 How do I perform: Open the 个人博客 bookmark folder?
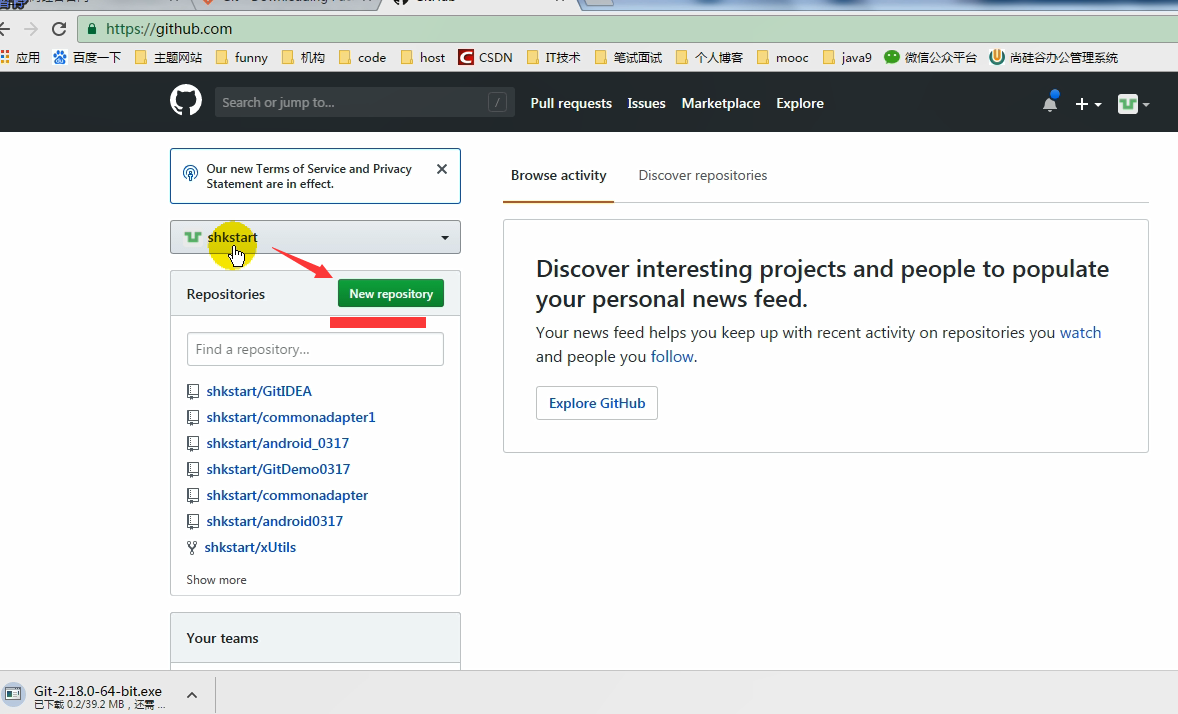[710, 57]
